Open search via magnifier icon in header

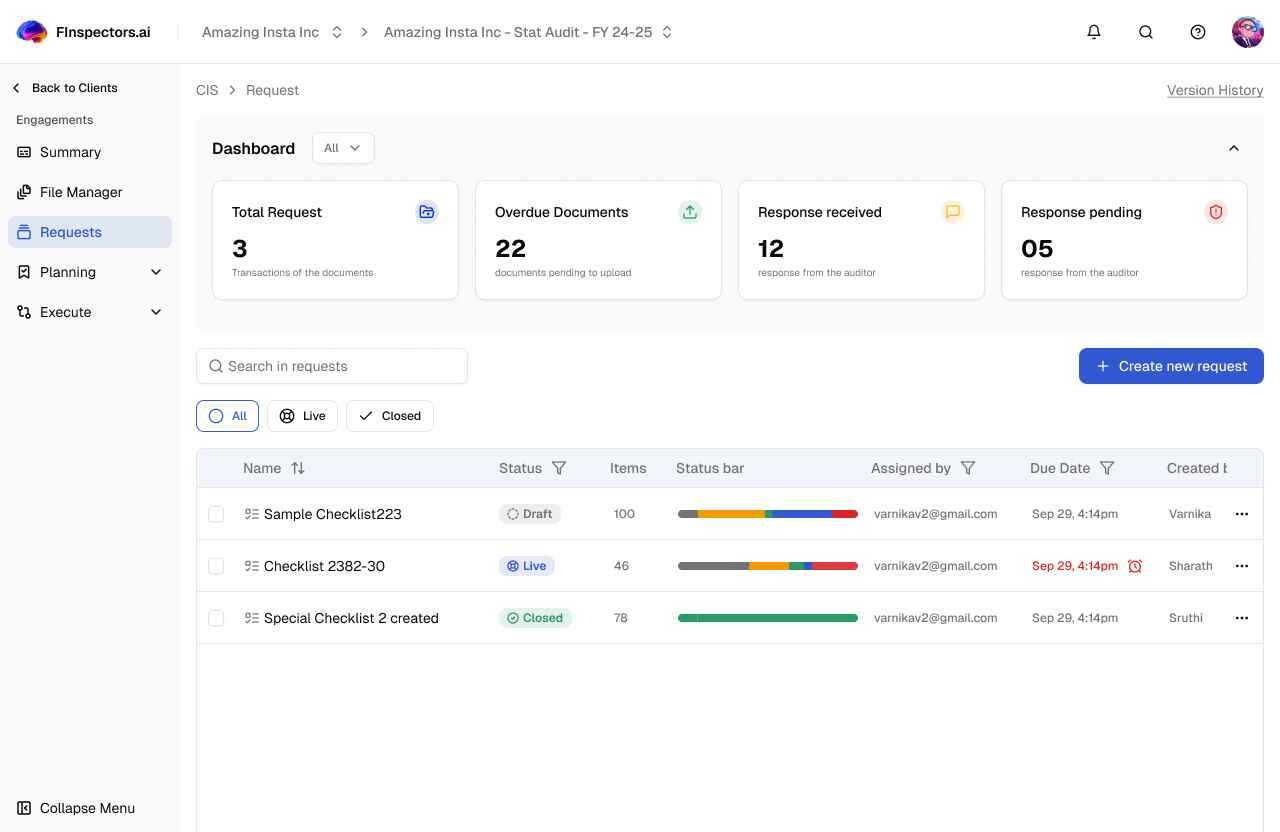coord(1146,32)
